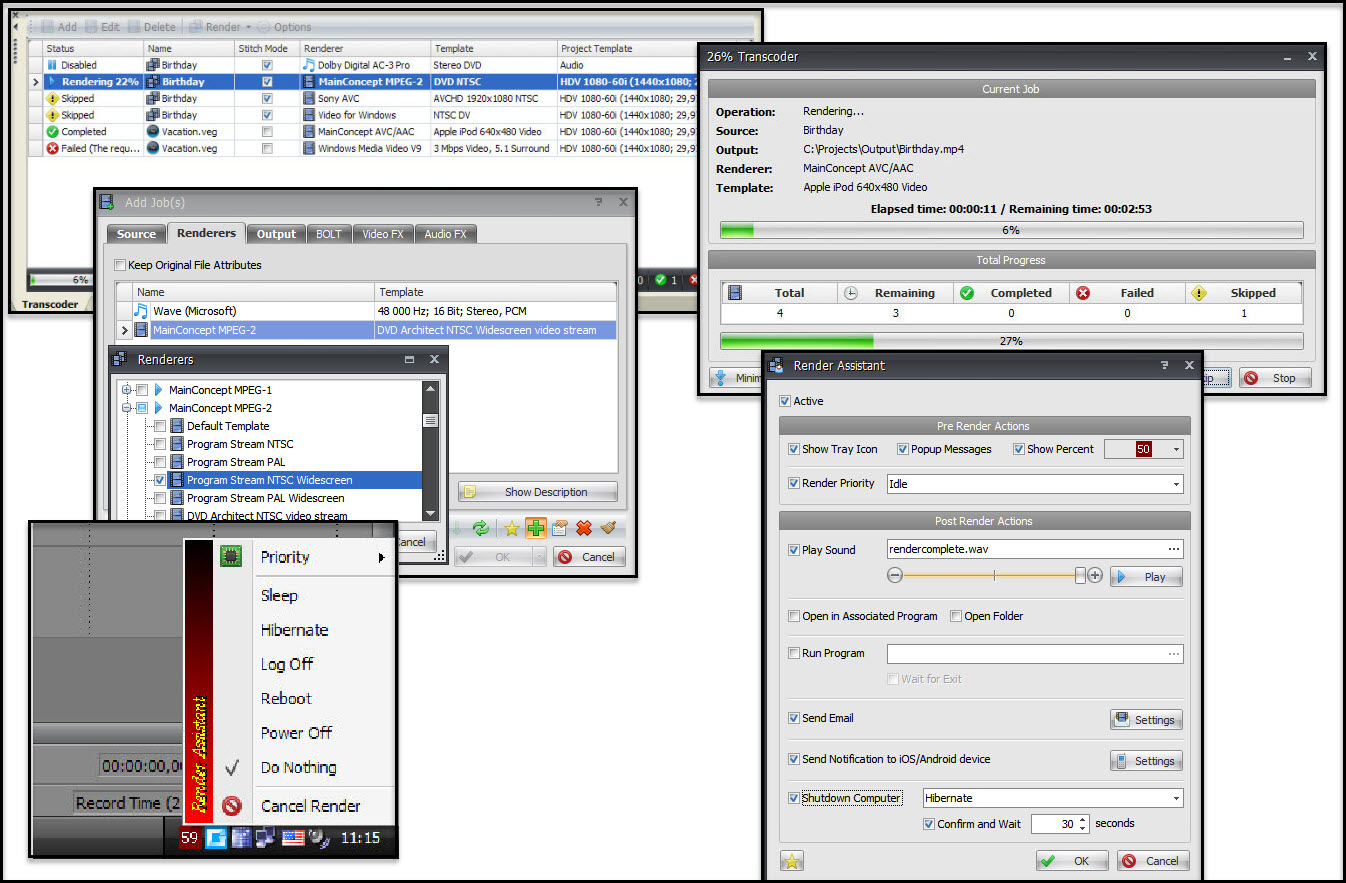
Task: Click the music note icon beside Wave (Microsoft)
Action: coord(141,311)
